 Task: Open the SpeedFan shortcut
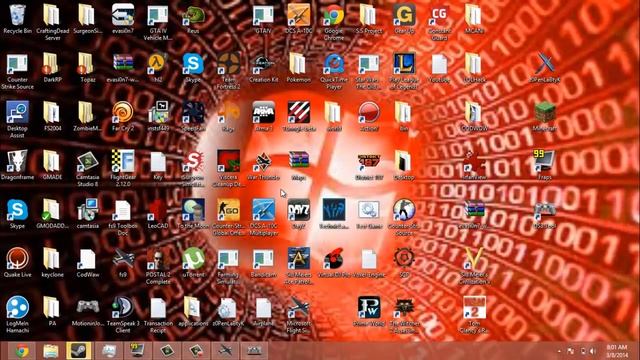click(x=193, y=116)
